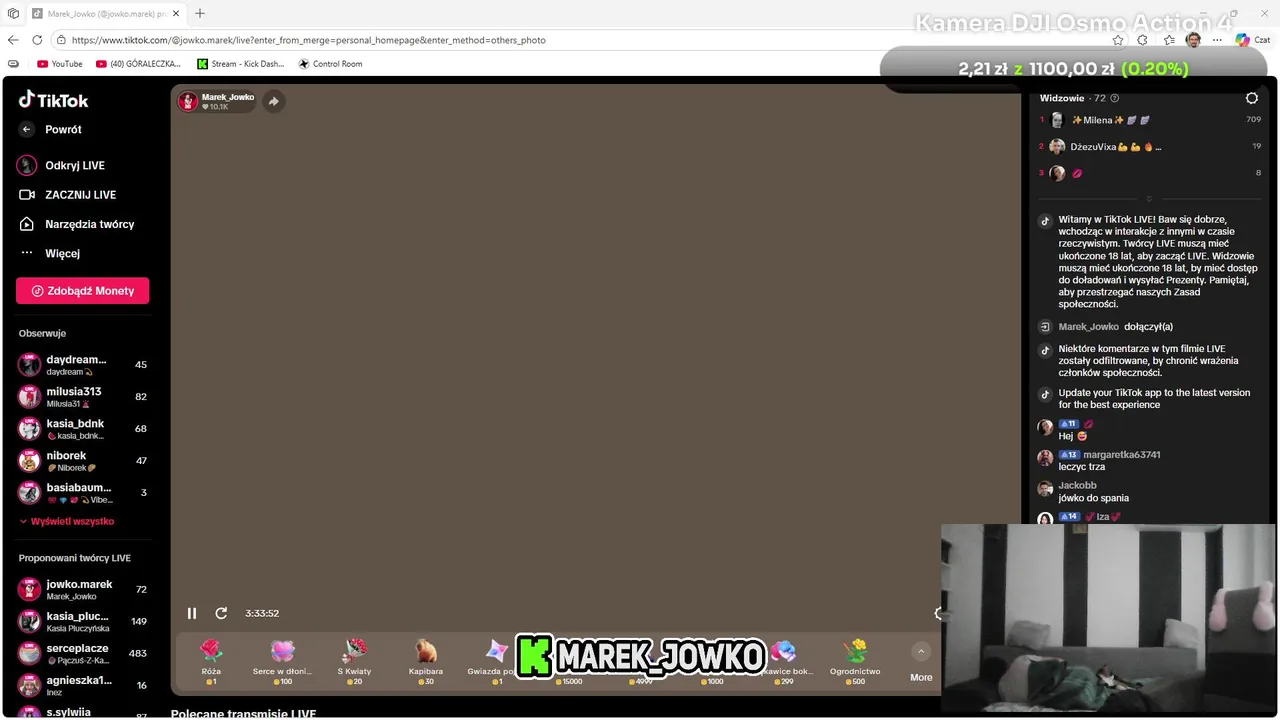Open the GÓRALECZKA bookmark
Screen dimensions: 1280x720
coord(138,64)
